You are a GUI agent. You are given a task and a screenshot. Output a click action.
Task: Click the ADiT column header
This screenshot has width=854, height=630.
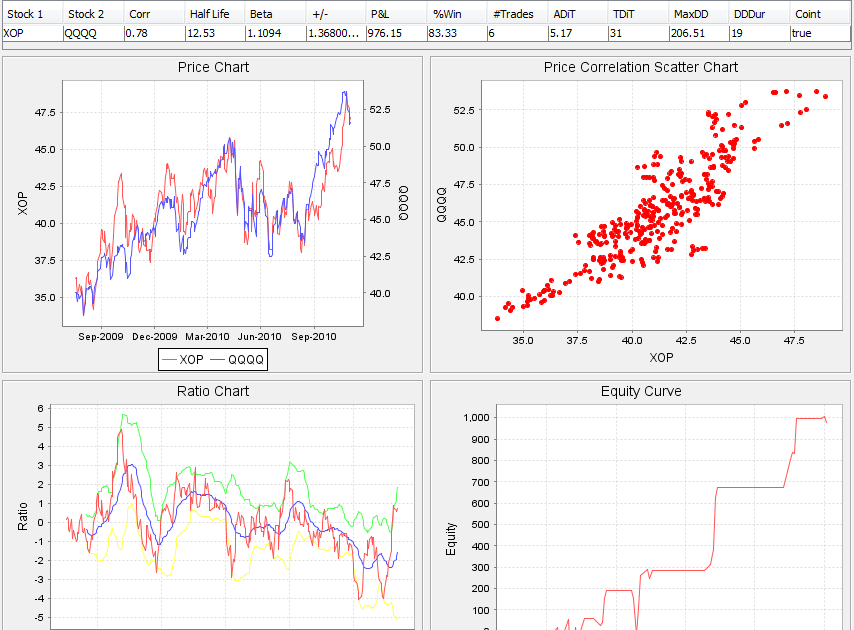pos(566,13)
